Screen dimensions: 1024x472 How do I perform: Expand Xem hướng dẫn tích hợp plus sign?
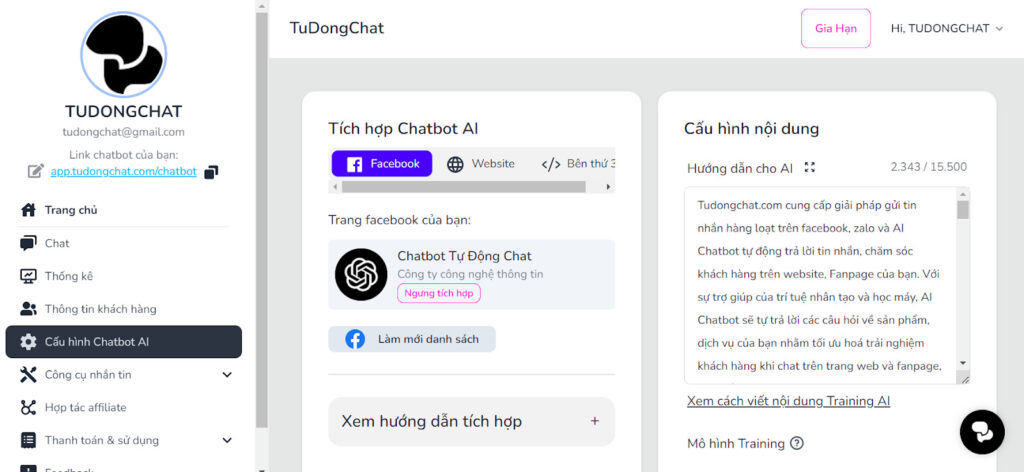click(595, 421)
